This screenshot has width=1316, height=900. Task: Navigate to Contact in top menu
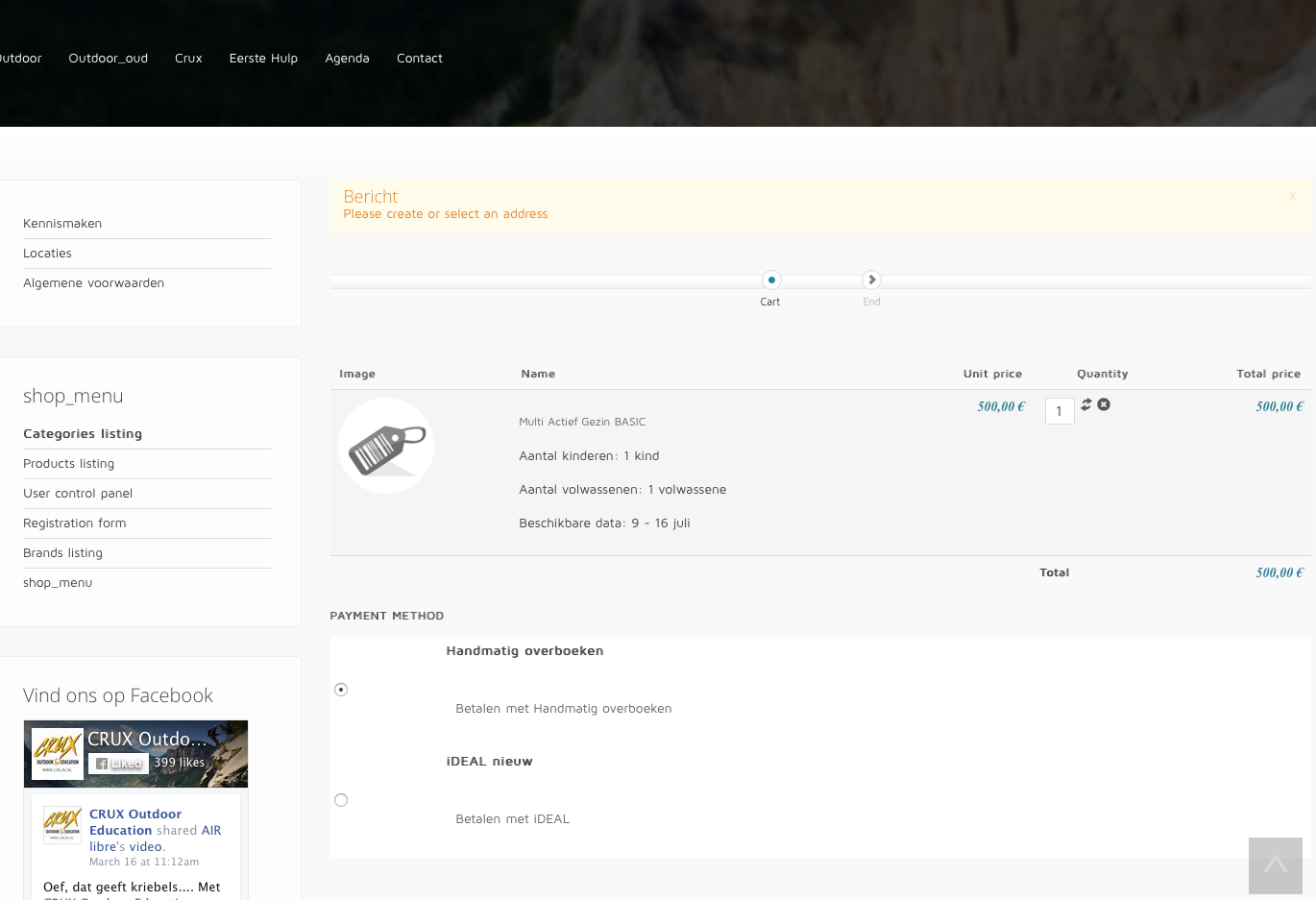coord(420,59)
